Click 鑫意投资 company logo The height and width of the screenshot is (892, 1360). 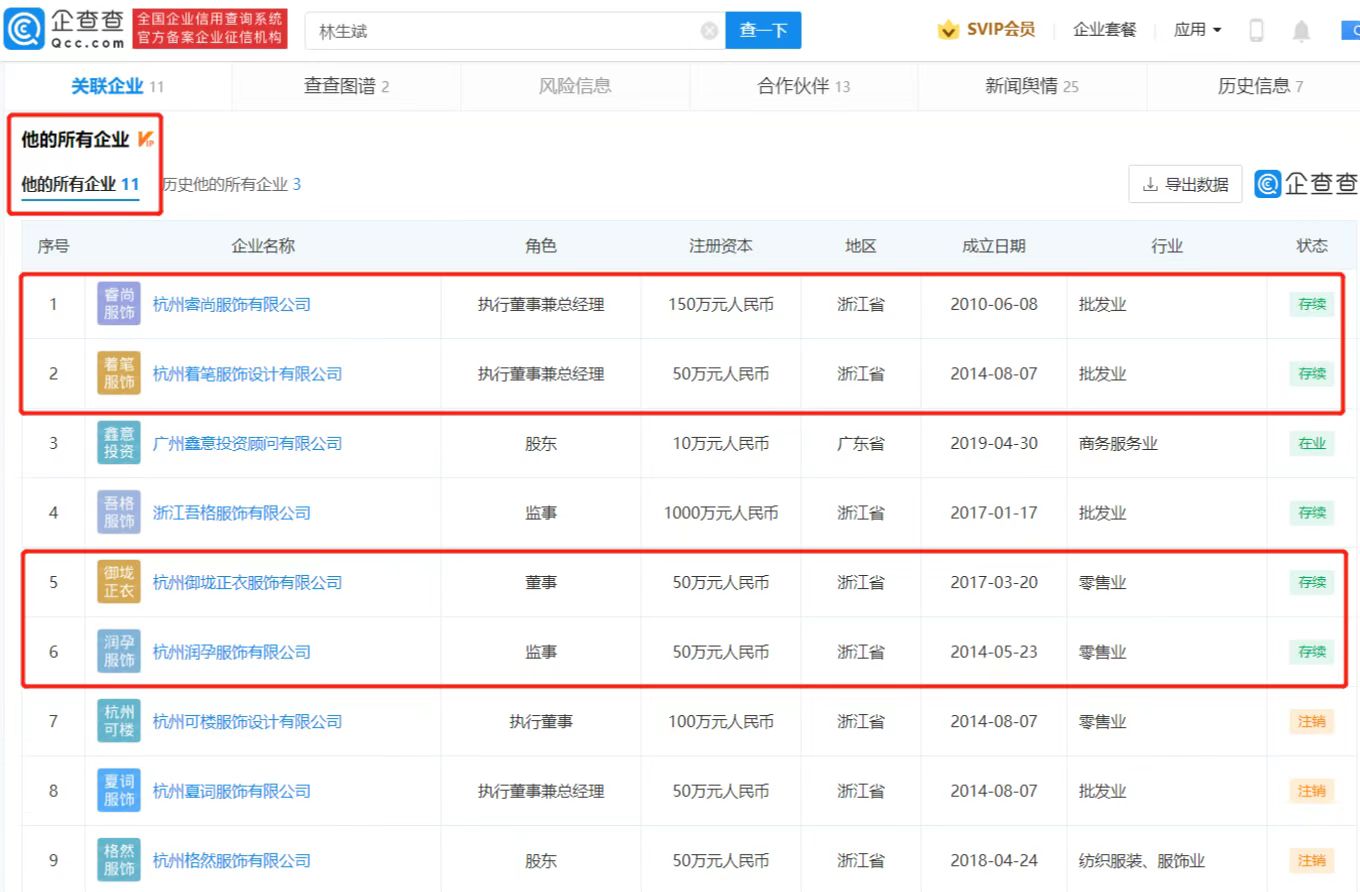point(119,443)
